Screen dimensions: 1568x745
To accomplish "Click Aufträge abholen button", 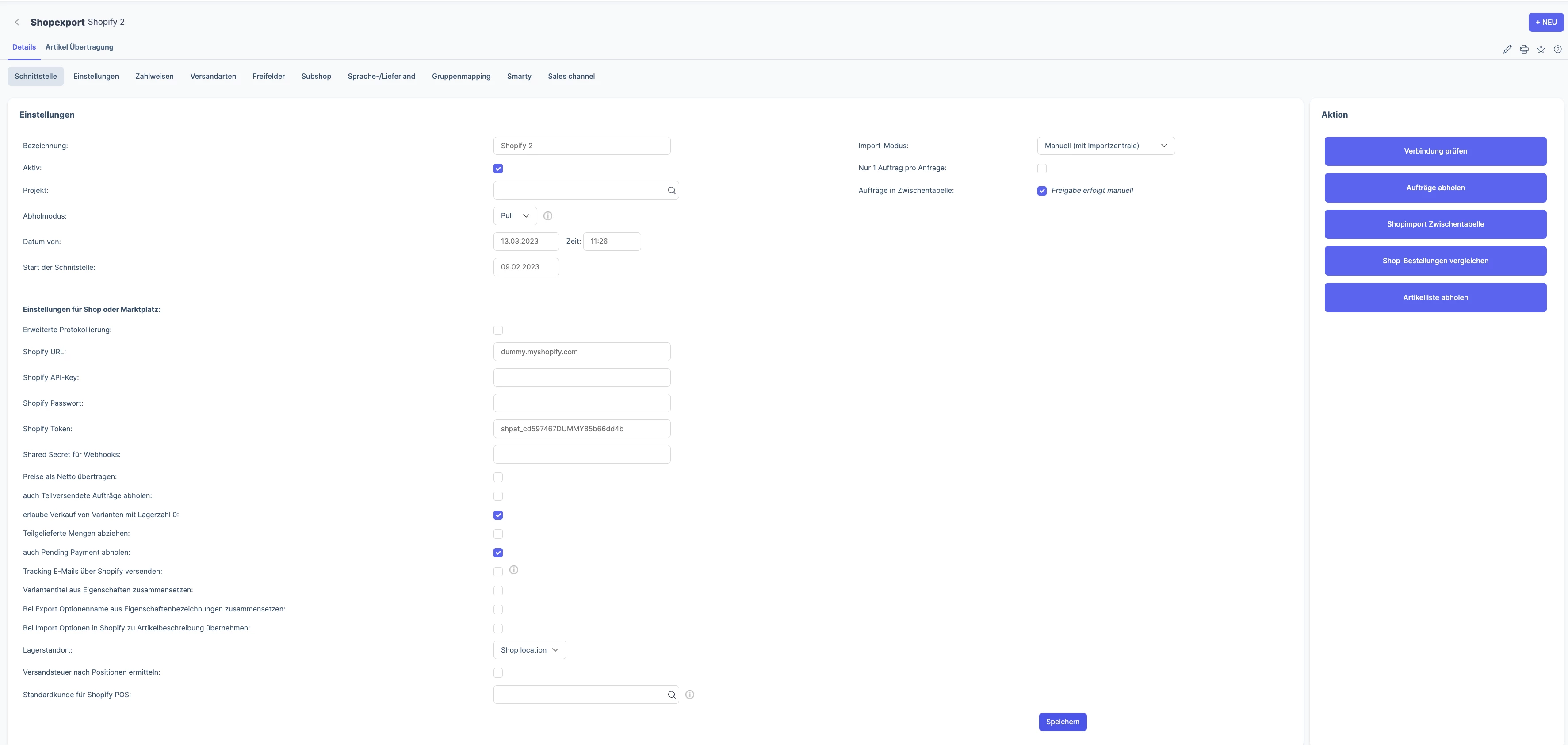I will click(1435, 188).
